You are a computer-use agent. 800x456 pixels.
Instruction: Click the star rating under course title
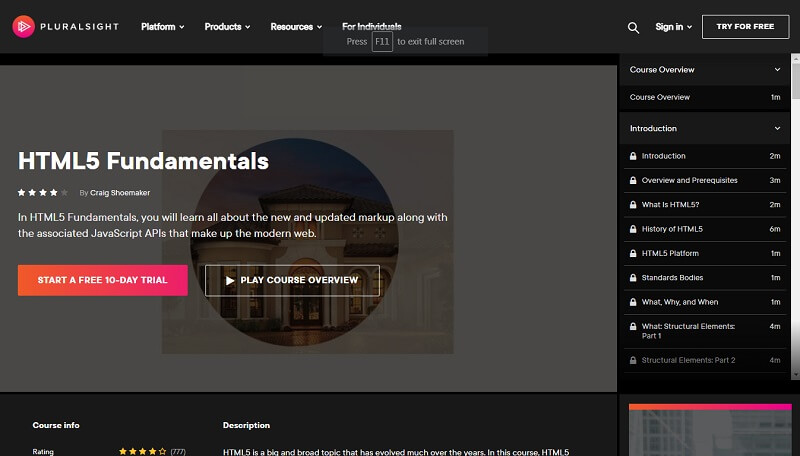point(43,192)
